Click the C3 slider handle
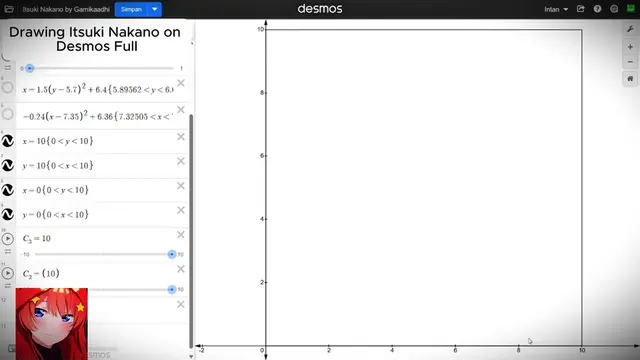 pyautogui.click(x=172, y=254)
